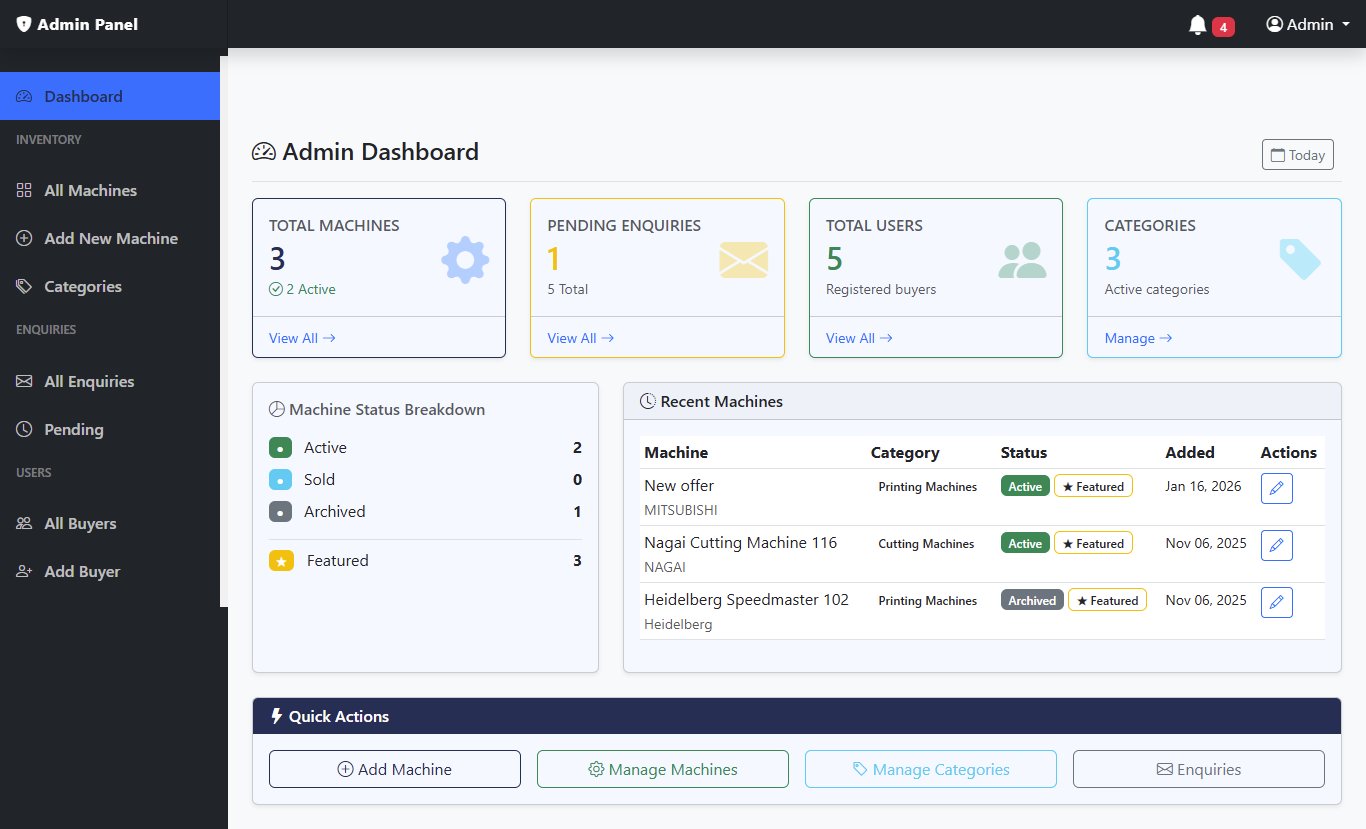Click the gear icon on Total Machines card
Image resolution: width=1366 pixels, height=829 pixels.
[464, 259]
